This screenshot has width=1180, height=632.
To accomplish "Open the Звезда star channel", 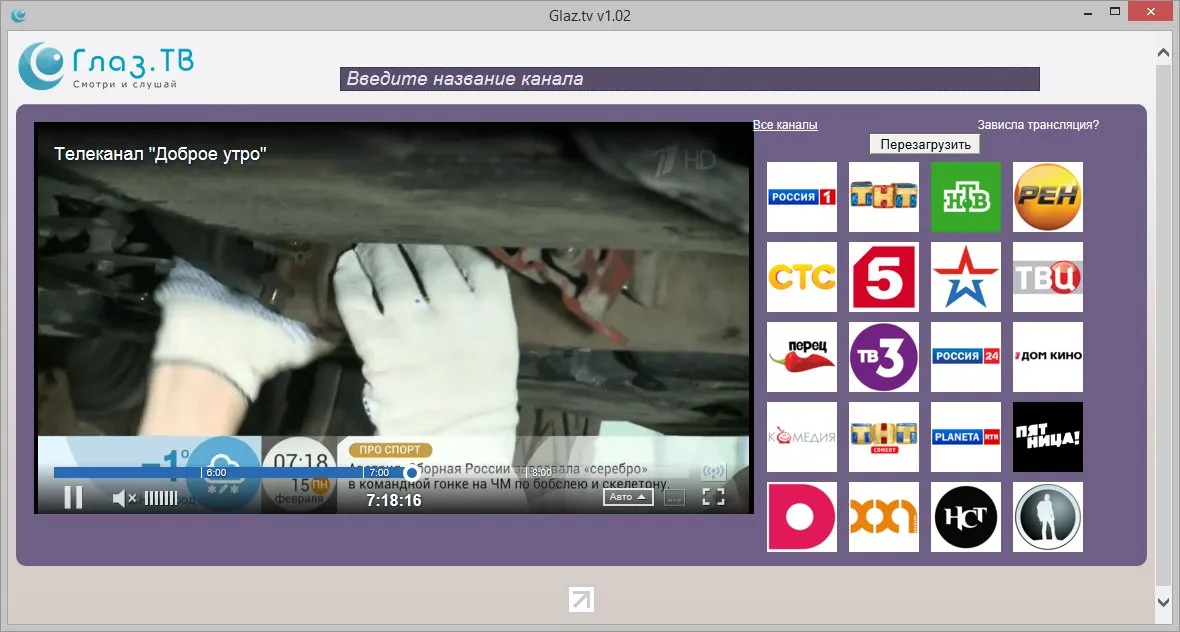I will click(966, 277).
